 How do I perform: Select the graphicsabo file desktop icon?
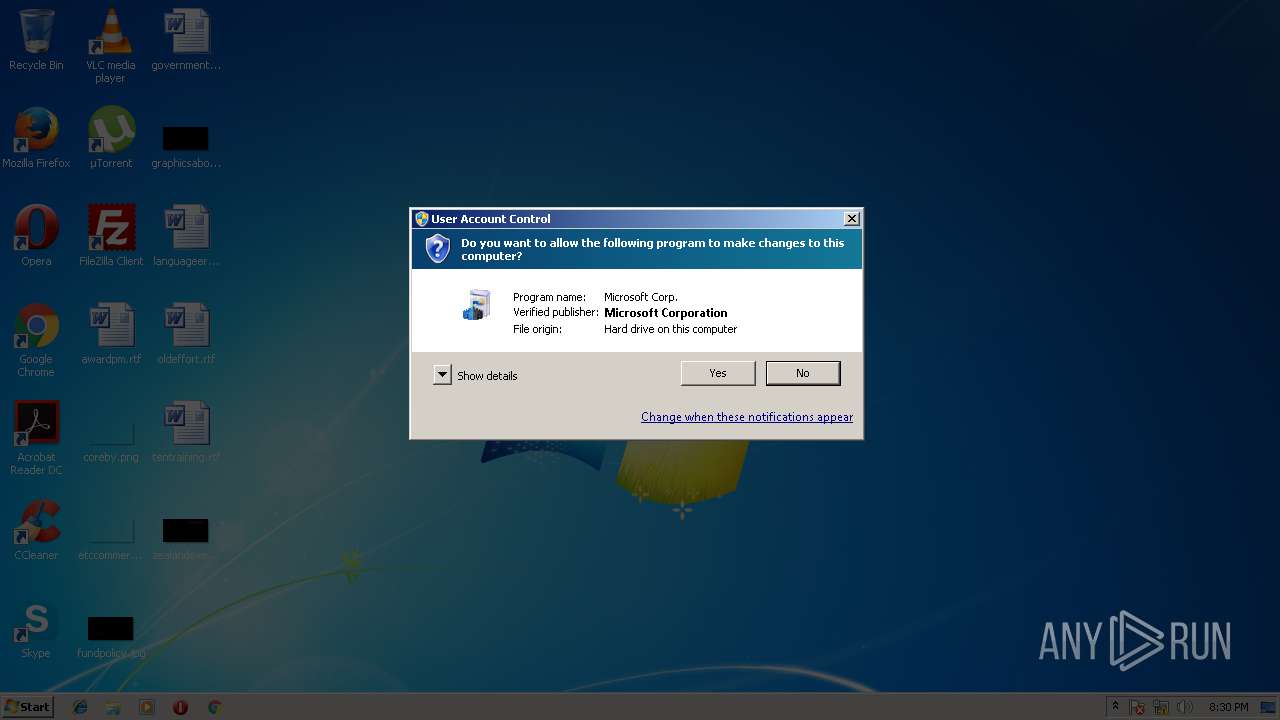pos(186,146)
